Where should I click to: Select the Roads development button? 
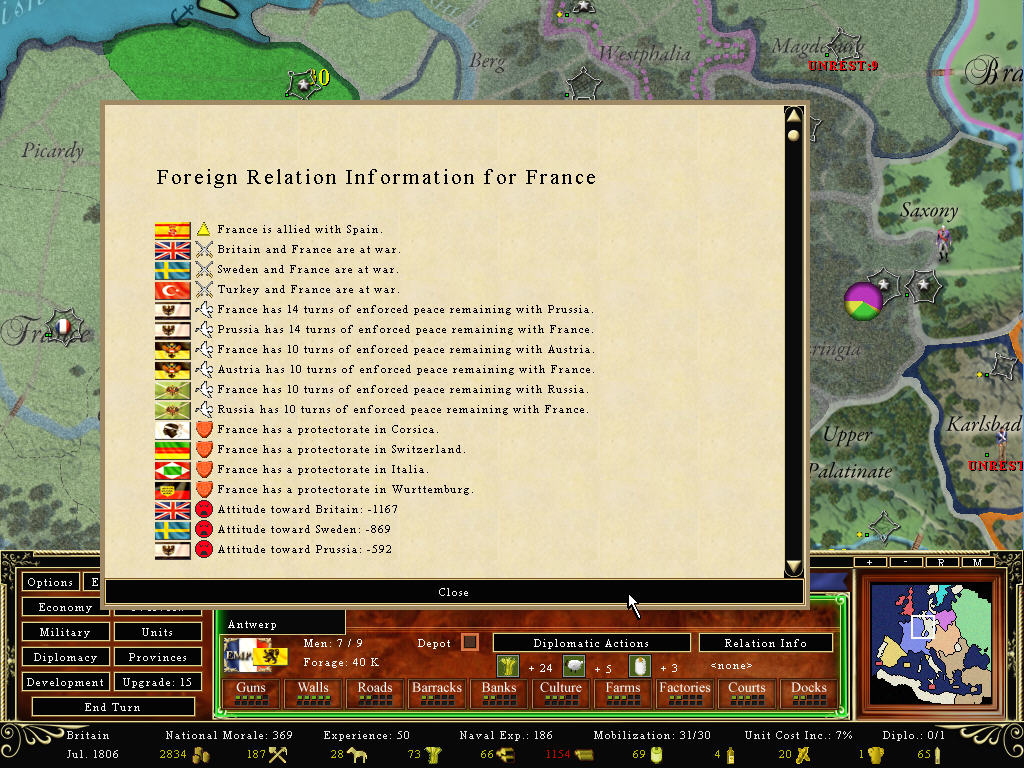375,693
